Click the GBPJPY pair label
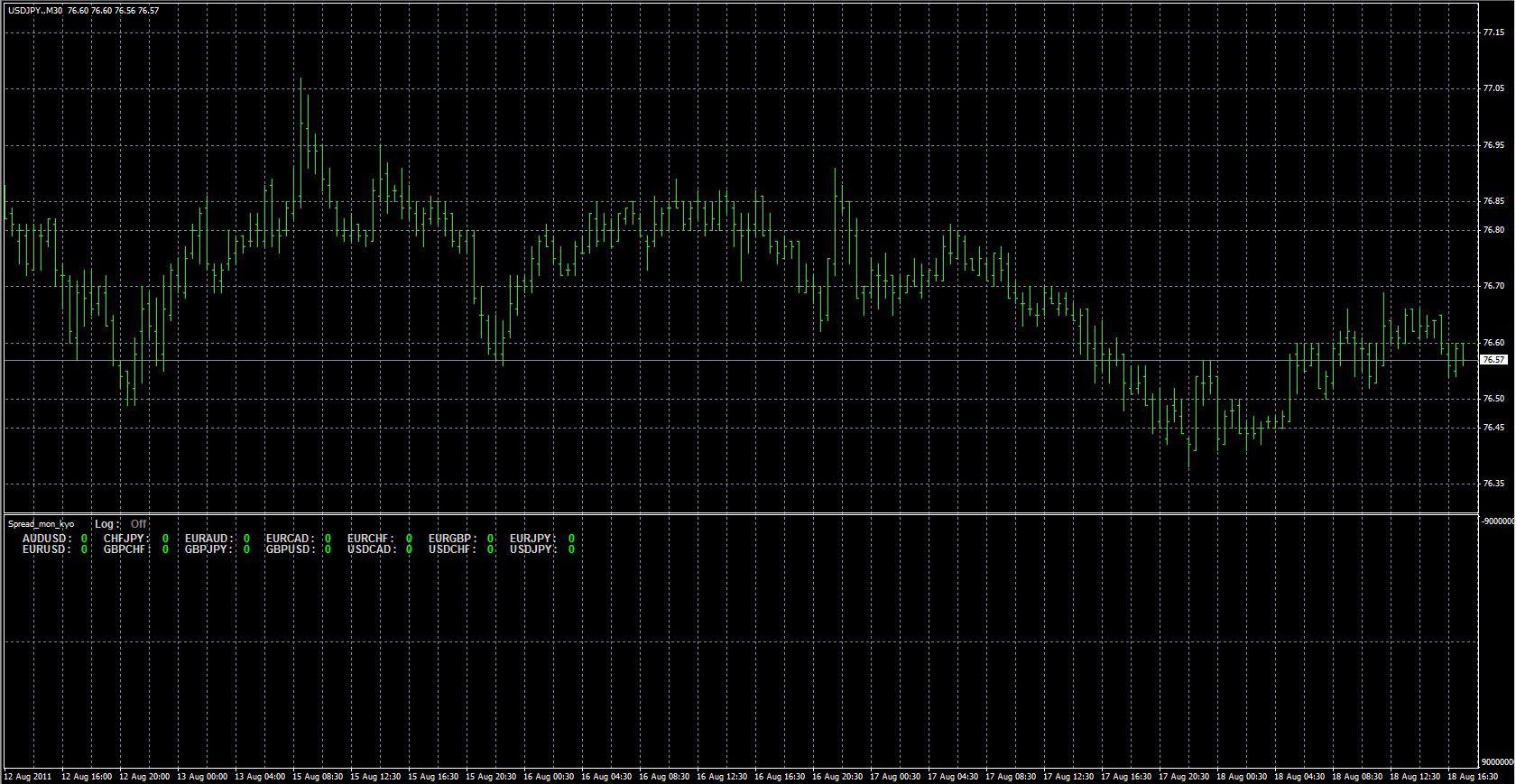The height and width of the screenshot is (784, 1516). [x=208, y=549]
